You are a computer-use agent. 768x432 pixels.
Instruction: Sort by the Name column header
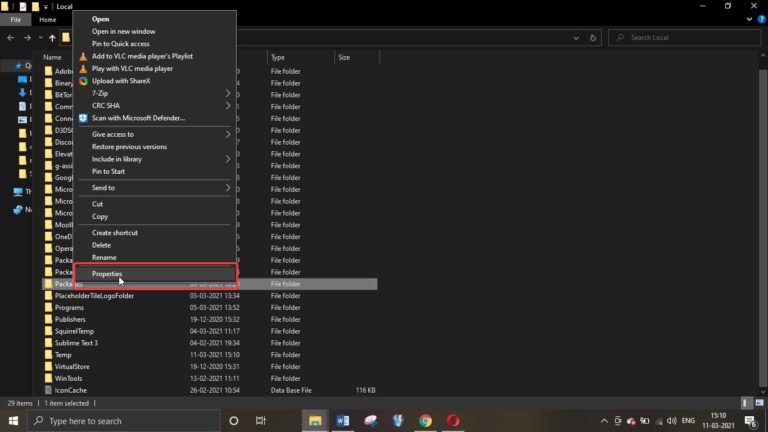(52, 57)
